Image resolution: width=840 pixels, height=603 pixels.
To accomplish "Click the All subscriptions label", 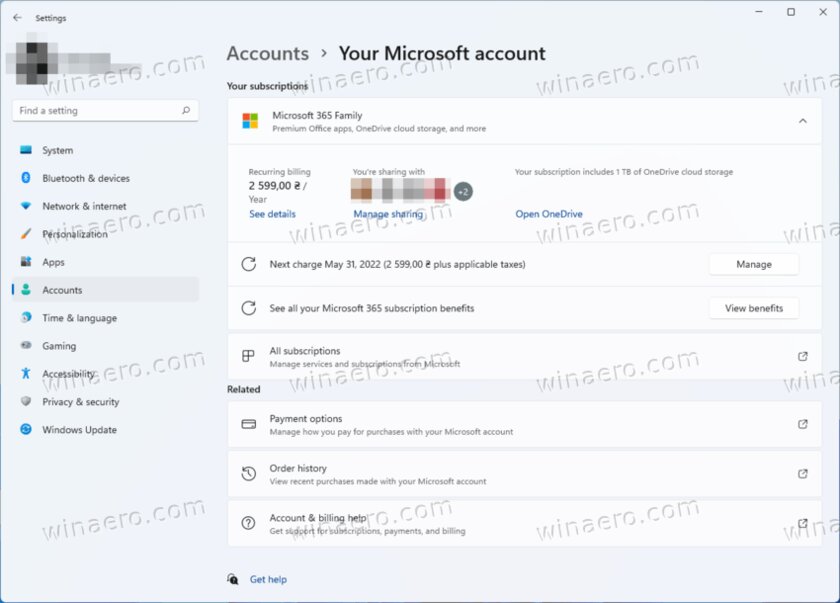I will (x=305, y=351).
